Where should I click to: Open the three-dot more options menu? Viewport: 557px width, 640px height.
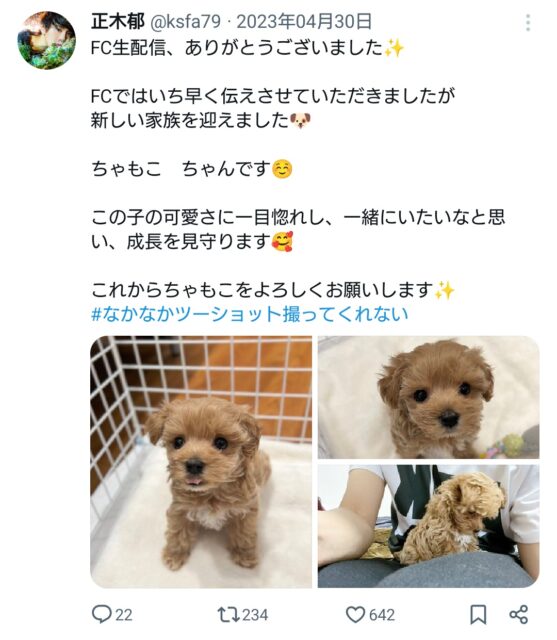click(528, 23)
